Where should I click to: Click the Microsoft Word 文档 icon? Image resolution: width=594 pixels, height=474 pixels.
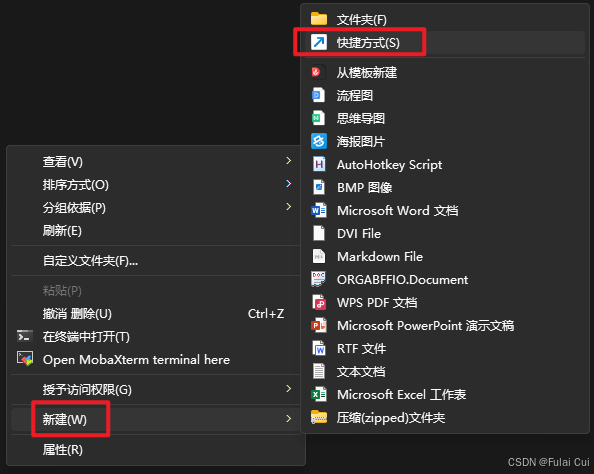point(319,210)
